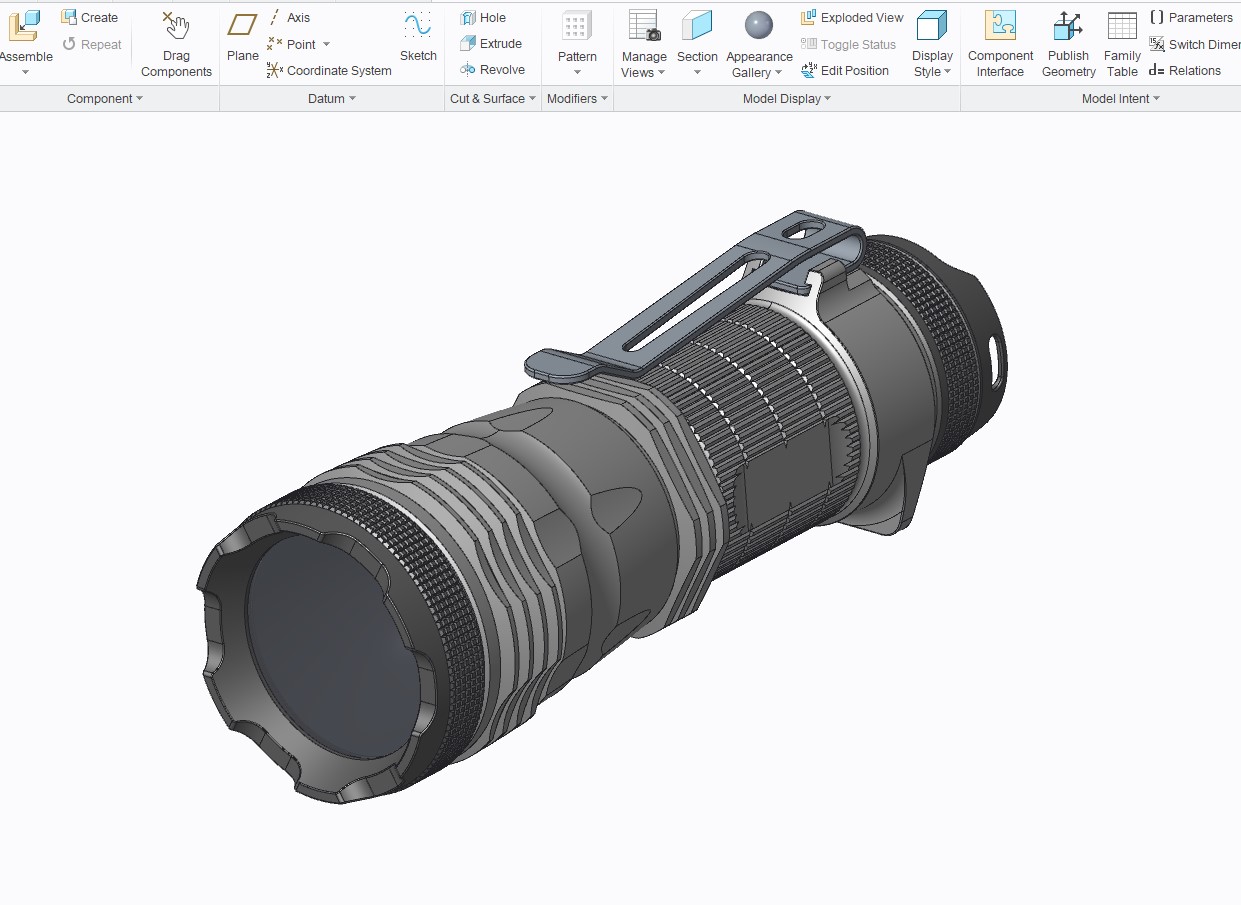Toggle the Exploded View
The width and height of the screenshot is (1241, 905).
(852, 17)
